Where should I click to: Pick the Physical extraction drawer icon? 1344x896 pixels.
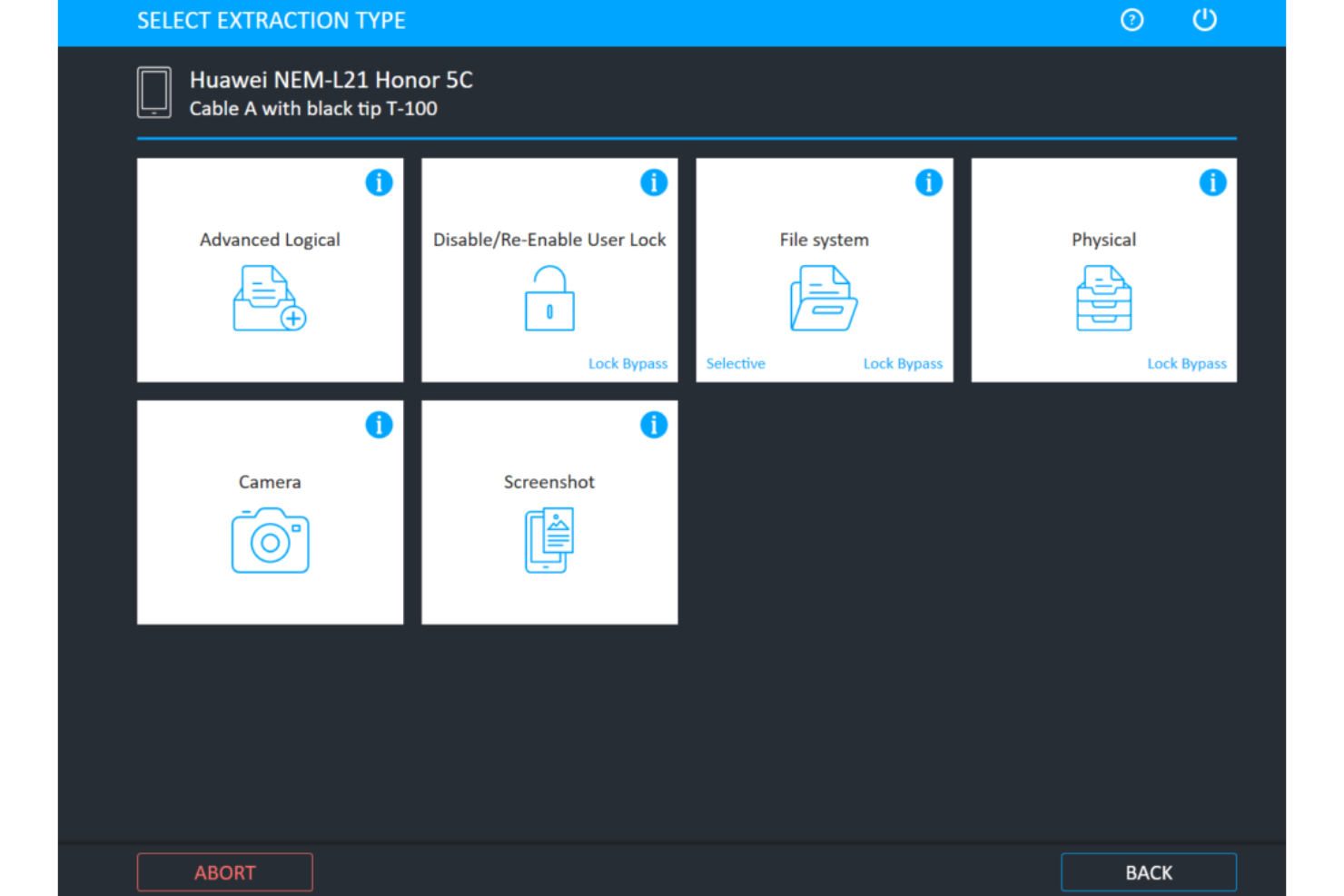click(1103, 298)
